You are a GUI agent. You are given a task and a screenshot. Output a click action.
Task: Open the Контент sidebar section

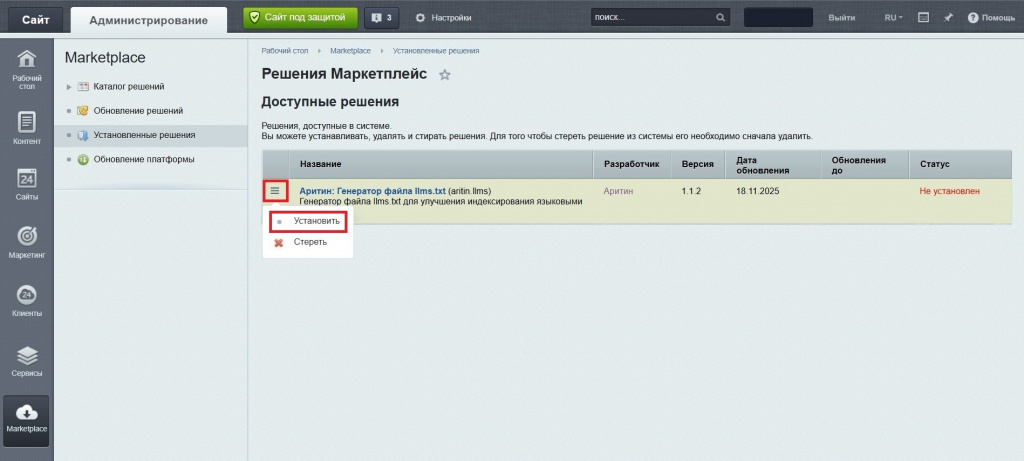click(x=27, y=128)
